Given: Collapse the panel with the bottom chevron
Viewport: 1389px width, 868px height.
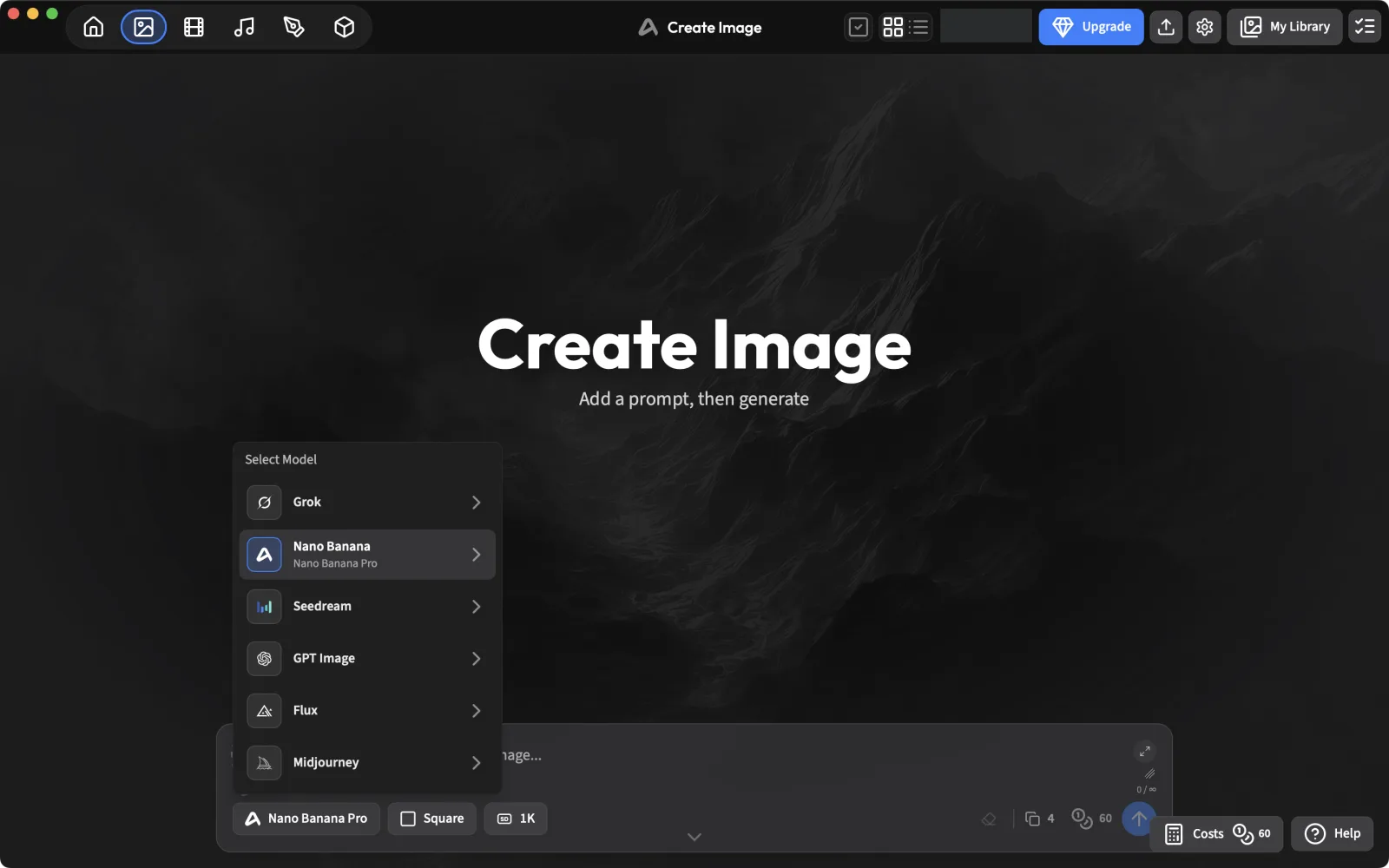Looking at the screenshot, I should tap(694, 837).
